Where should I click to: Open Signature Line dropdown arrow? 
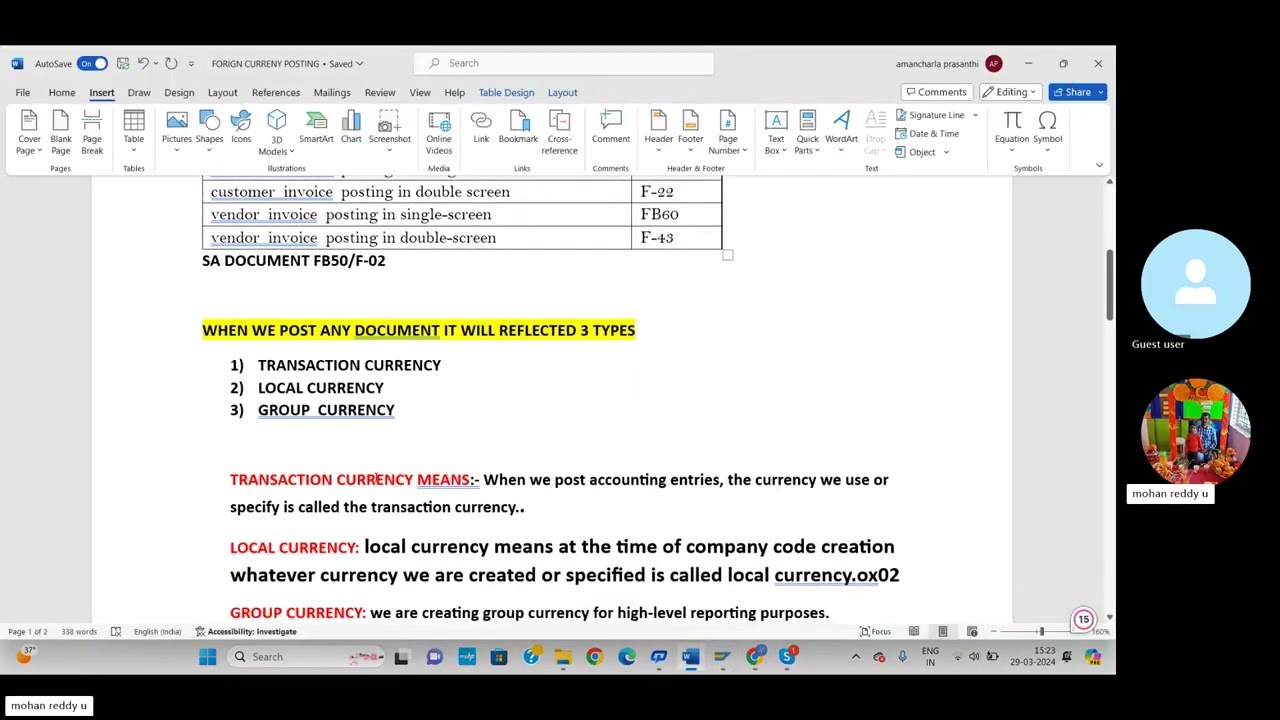click(x=975, y=115)
